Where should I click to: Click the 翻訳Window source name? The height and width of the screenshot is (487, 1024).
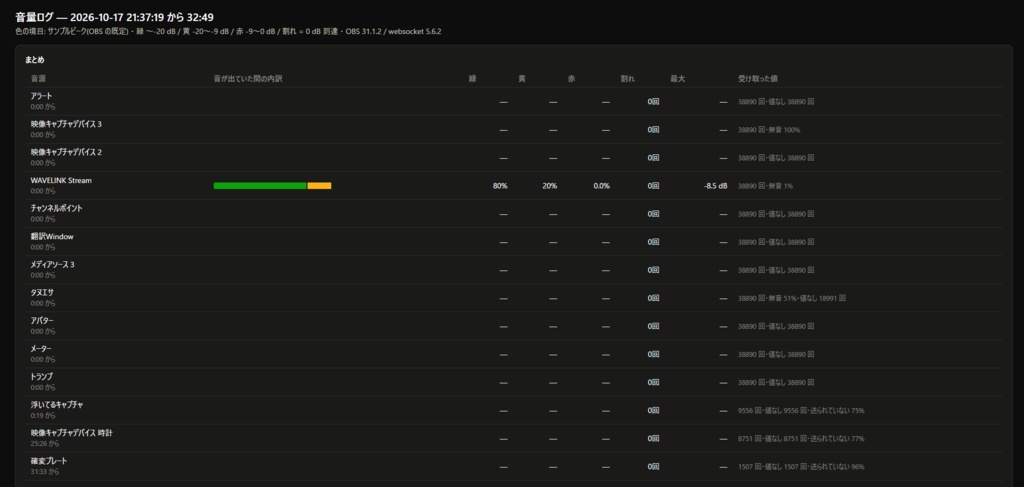52,236
